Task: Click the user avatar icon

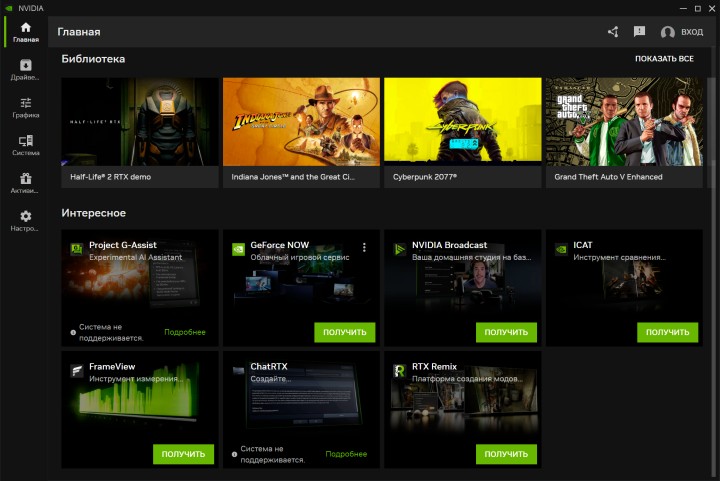Action: click(668, 32)
